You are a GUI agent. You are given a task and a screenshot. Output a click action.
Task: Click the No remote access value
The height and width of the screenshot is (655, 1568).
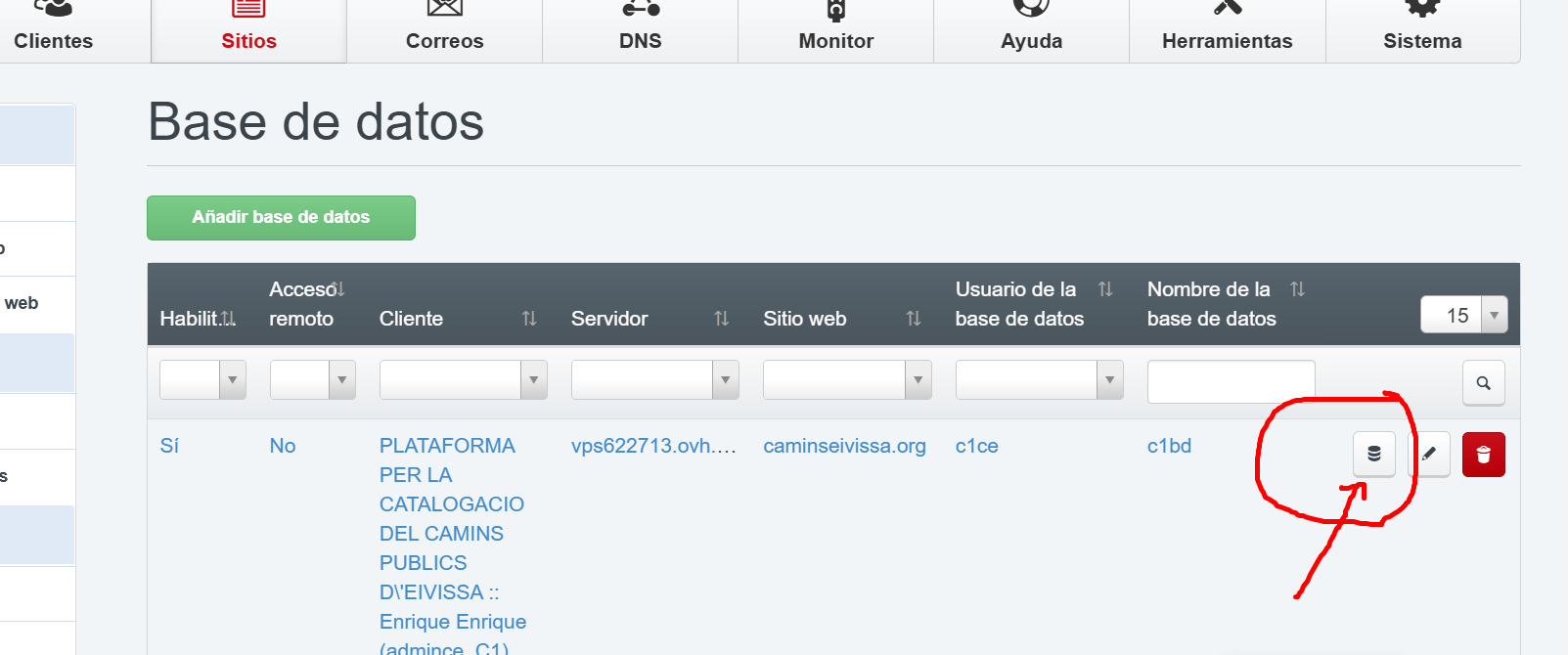(x=283, y=446)
